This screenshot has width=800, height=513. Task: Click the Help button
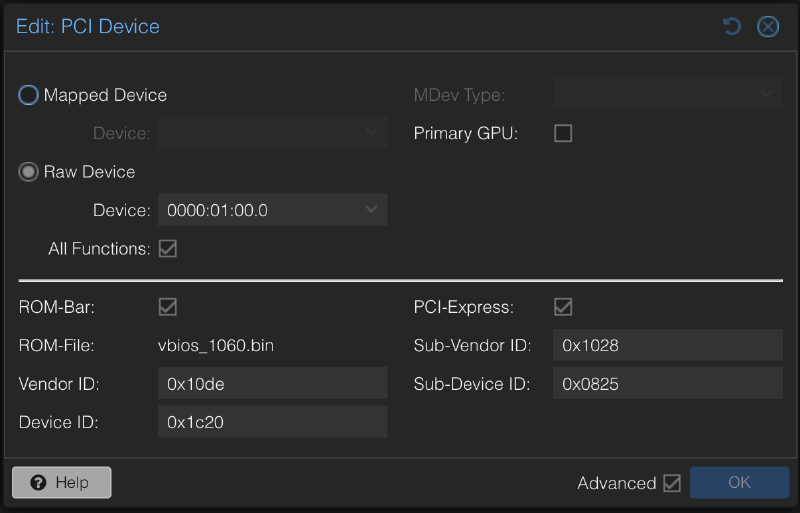point(62,482)
